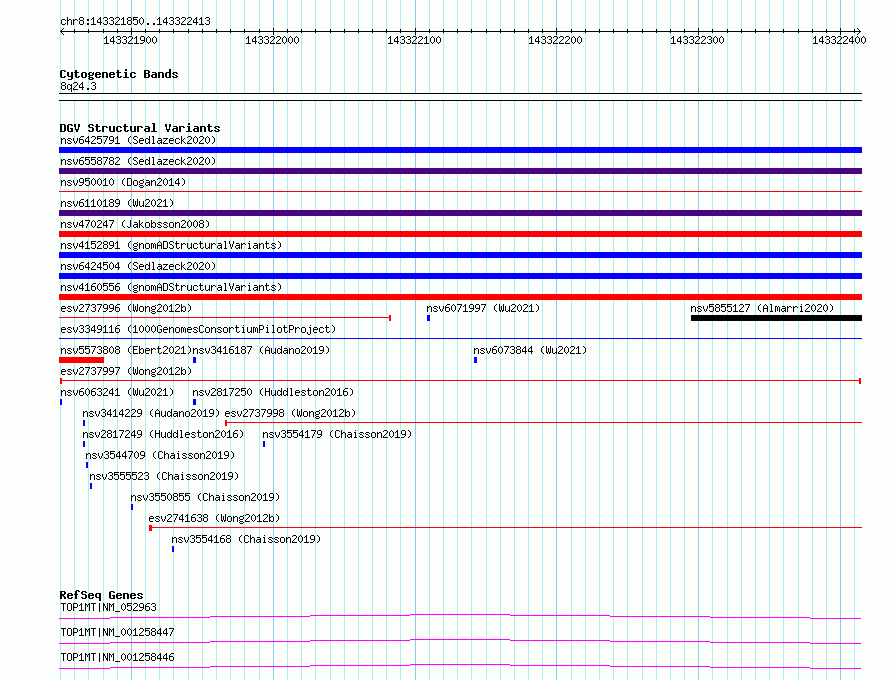
Task: Click the TOP1MT|NM_052963 gene label
Action: 108,607
